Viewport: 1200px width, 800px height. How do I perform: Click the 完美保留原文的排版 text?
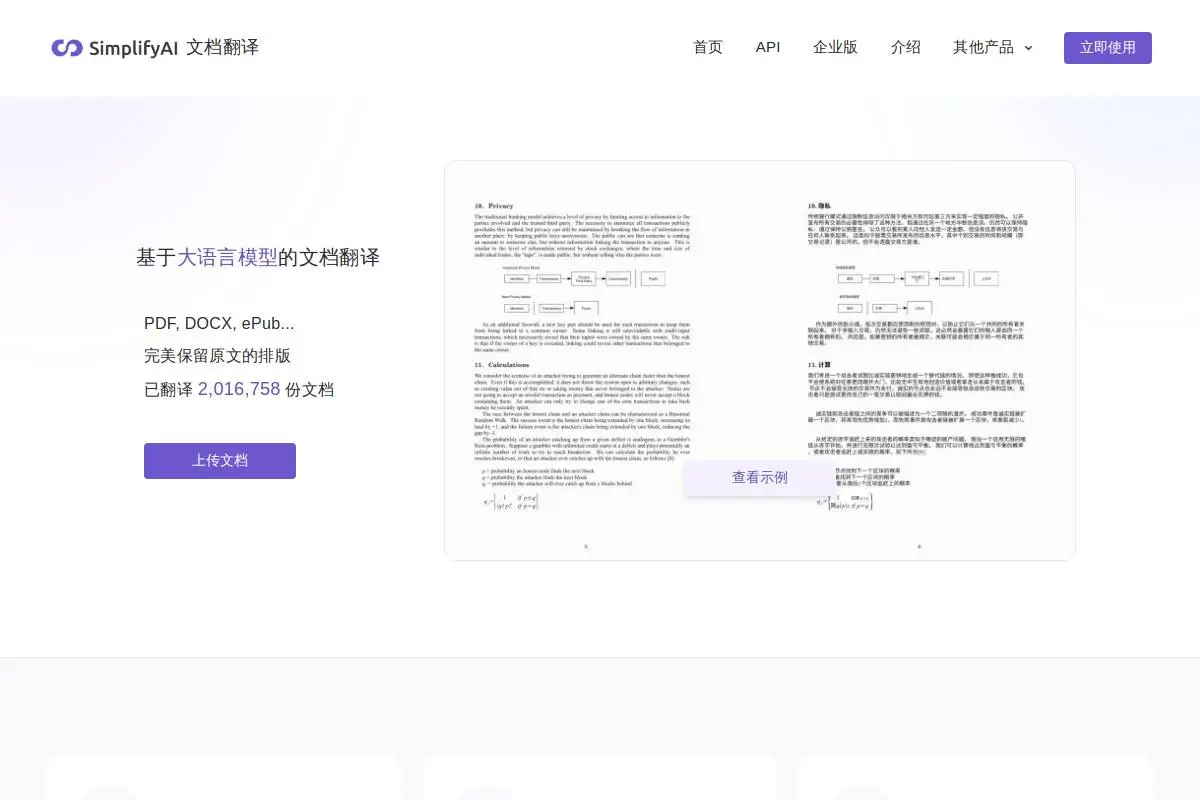point(217,356)
